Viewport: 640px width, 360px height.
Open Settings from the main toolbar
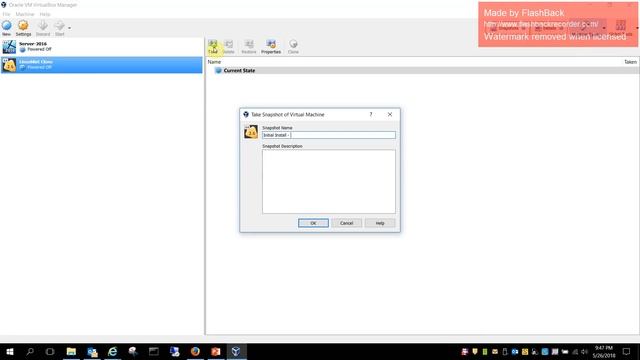tap(23, 28)
